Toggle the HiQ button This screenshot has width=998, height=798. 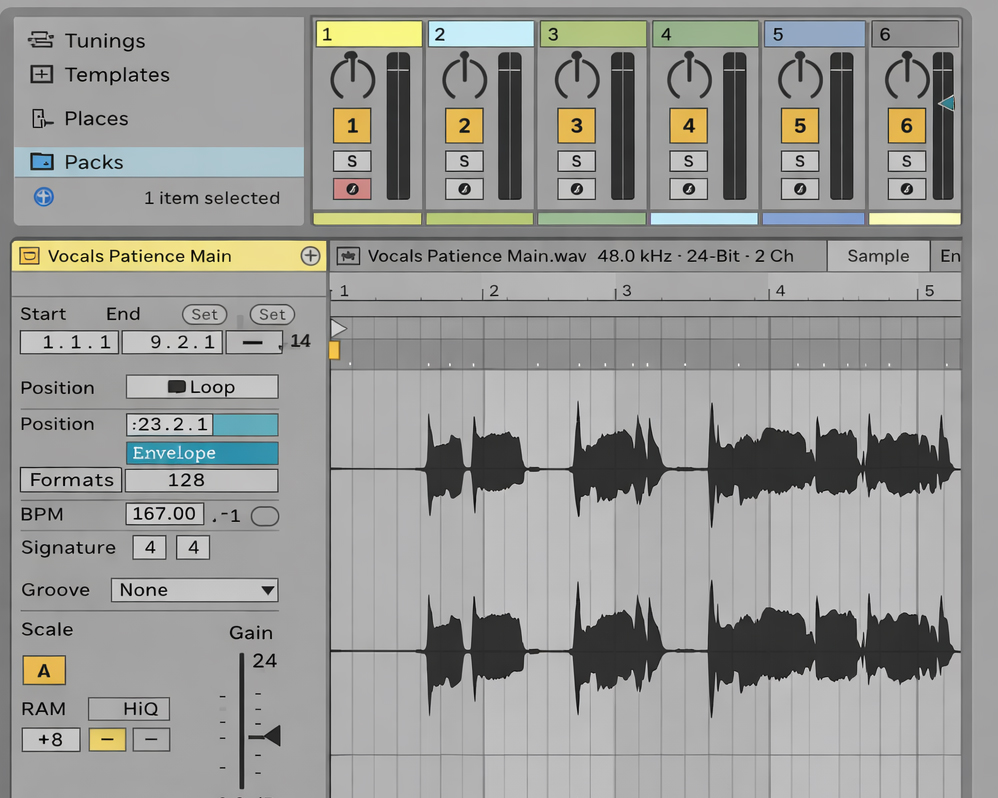pyautogui.click(x=129, y=708)
